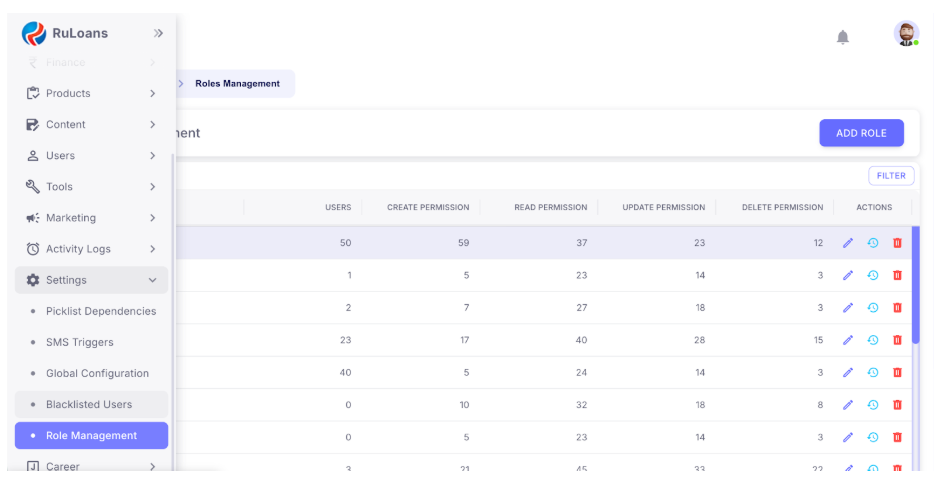Open Blacklisted Users settings page

pyautogui.click(x=89, y=405)
